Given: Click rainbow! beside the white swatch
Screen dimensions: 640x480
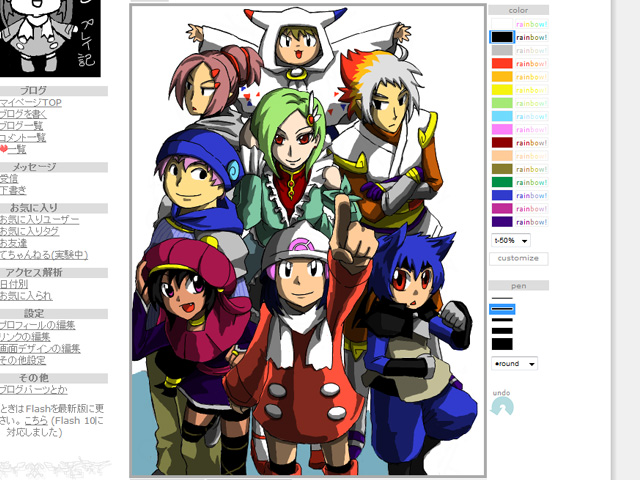Looking at the screenshot, I should pos(531,24).
